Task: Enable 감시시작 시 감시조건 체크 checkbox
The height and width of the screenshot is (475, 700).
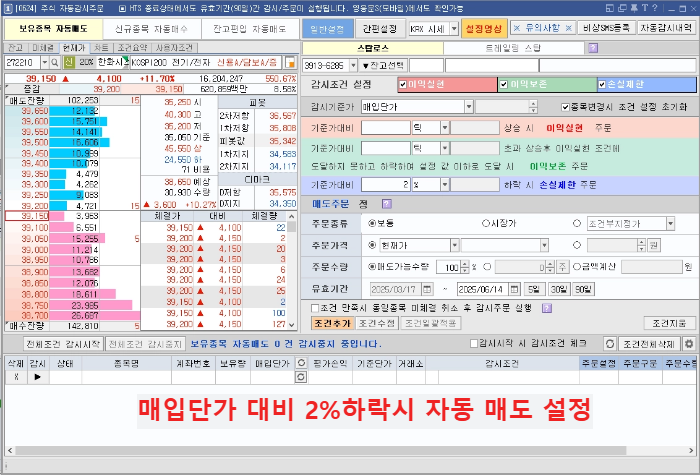Action: coord(474,343)
